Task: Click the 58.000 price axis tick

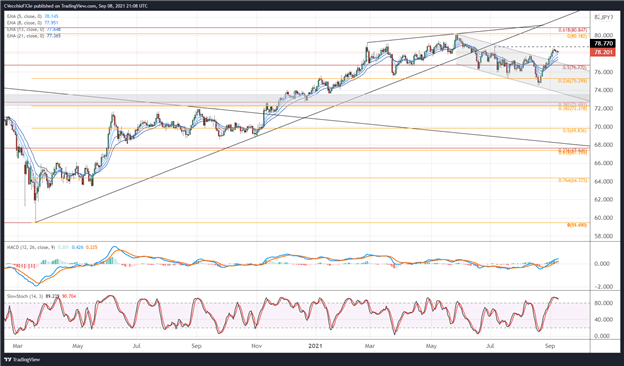Action: [x=603, y=236]
